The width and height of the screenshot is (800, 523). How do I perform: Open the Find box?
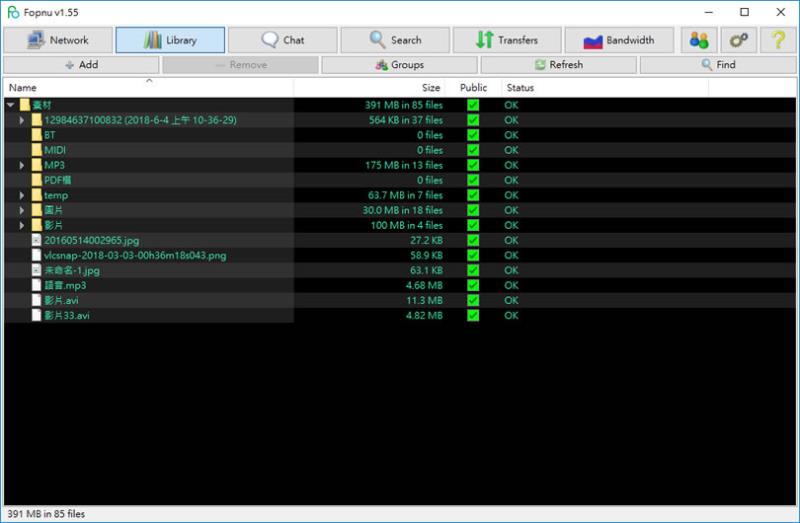(718, 65)
